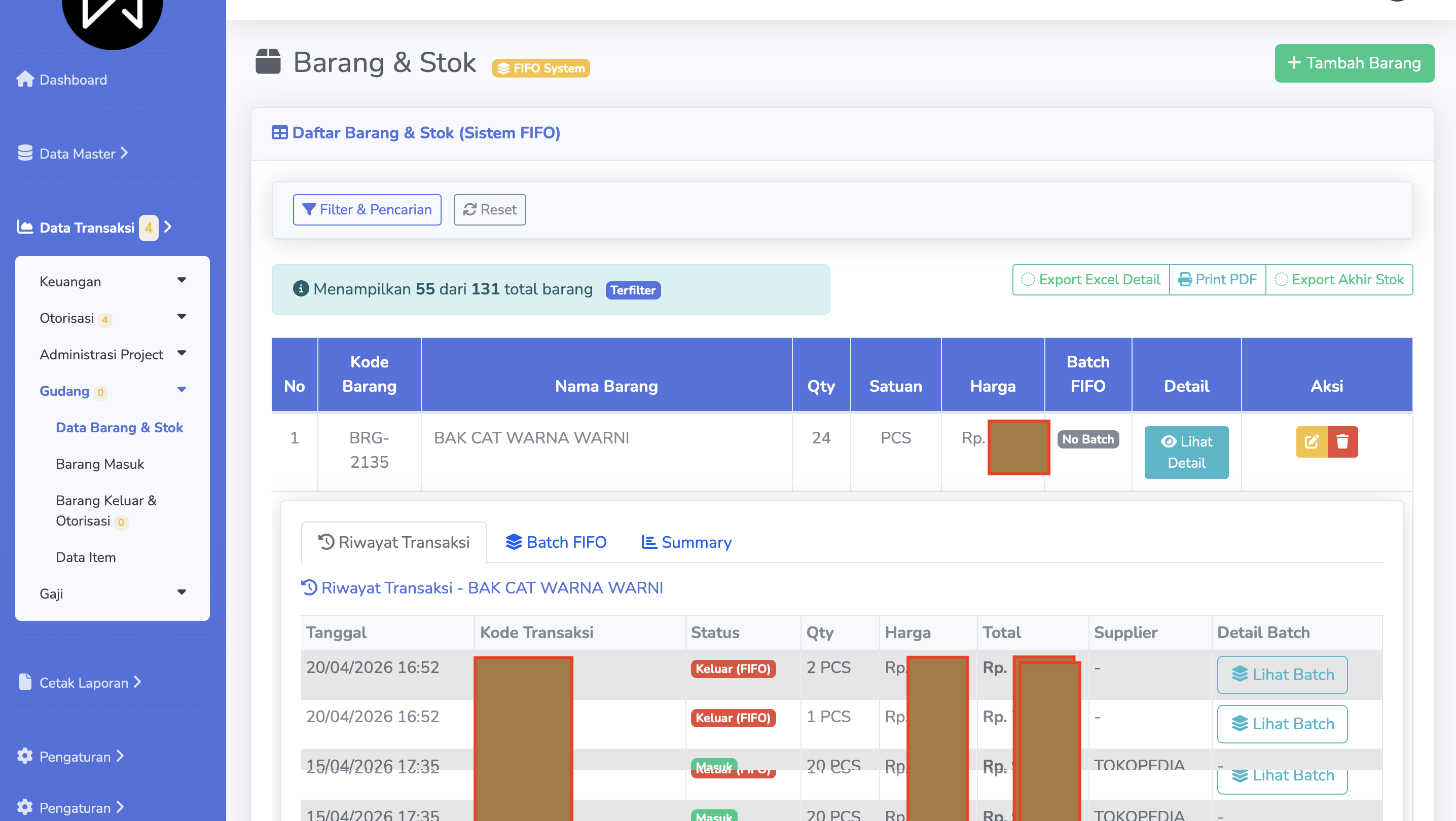Click the Cetak Laporan file icon
The image size is (1456, 821).
tap(25, 682)
